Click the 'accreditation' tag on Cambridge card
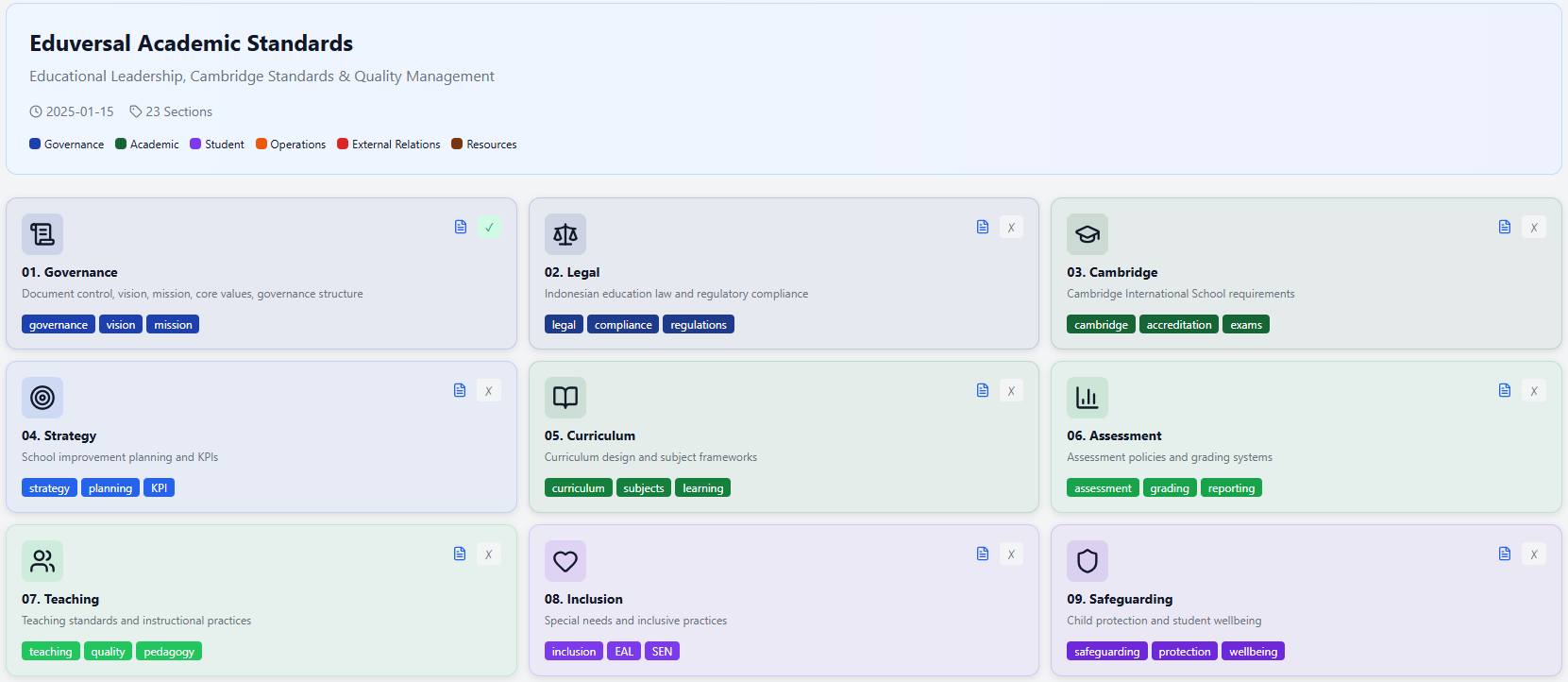 coord(1178,325)
